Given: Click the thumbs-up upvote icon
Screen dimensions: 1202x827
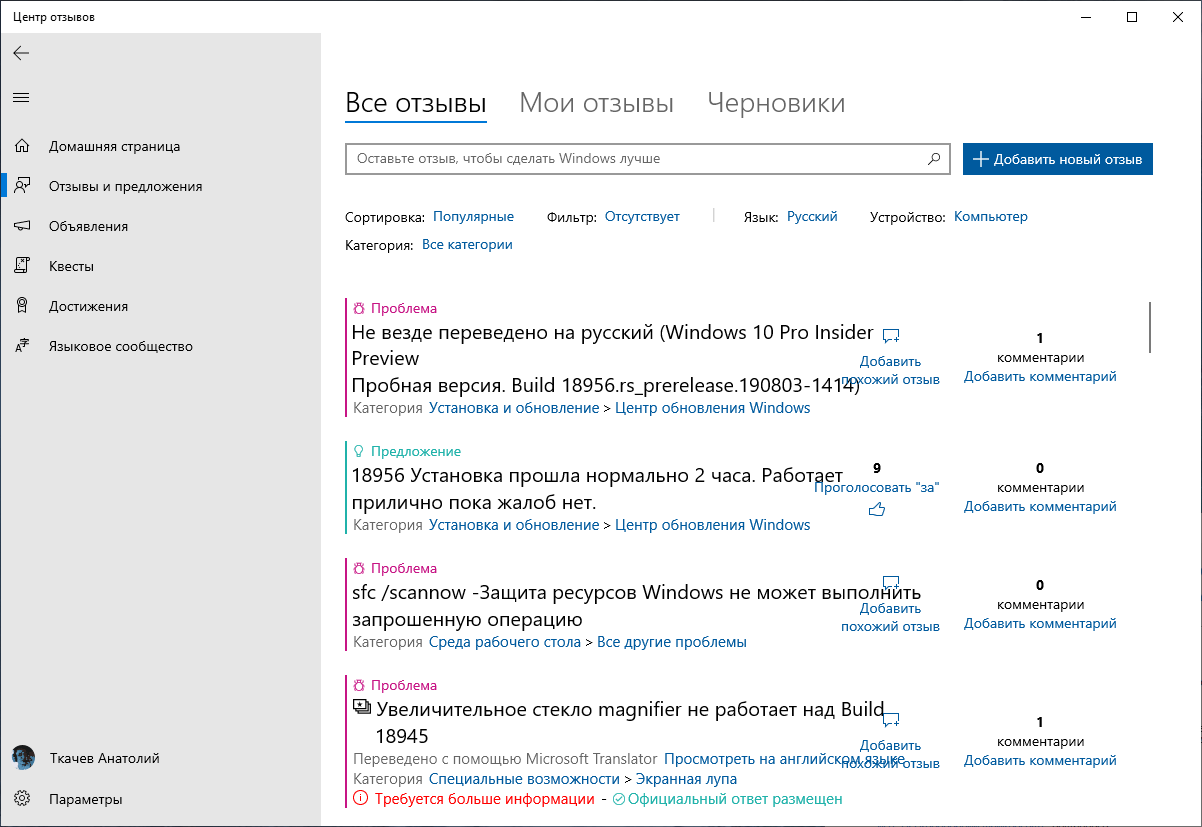Looking at the screenshot, I should click(x=877, y=510).
